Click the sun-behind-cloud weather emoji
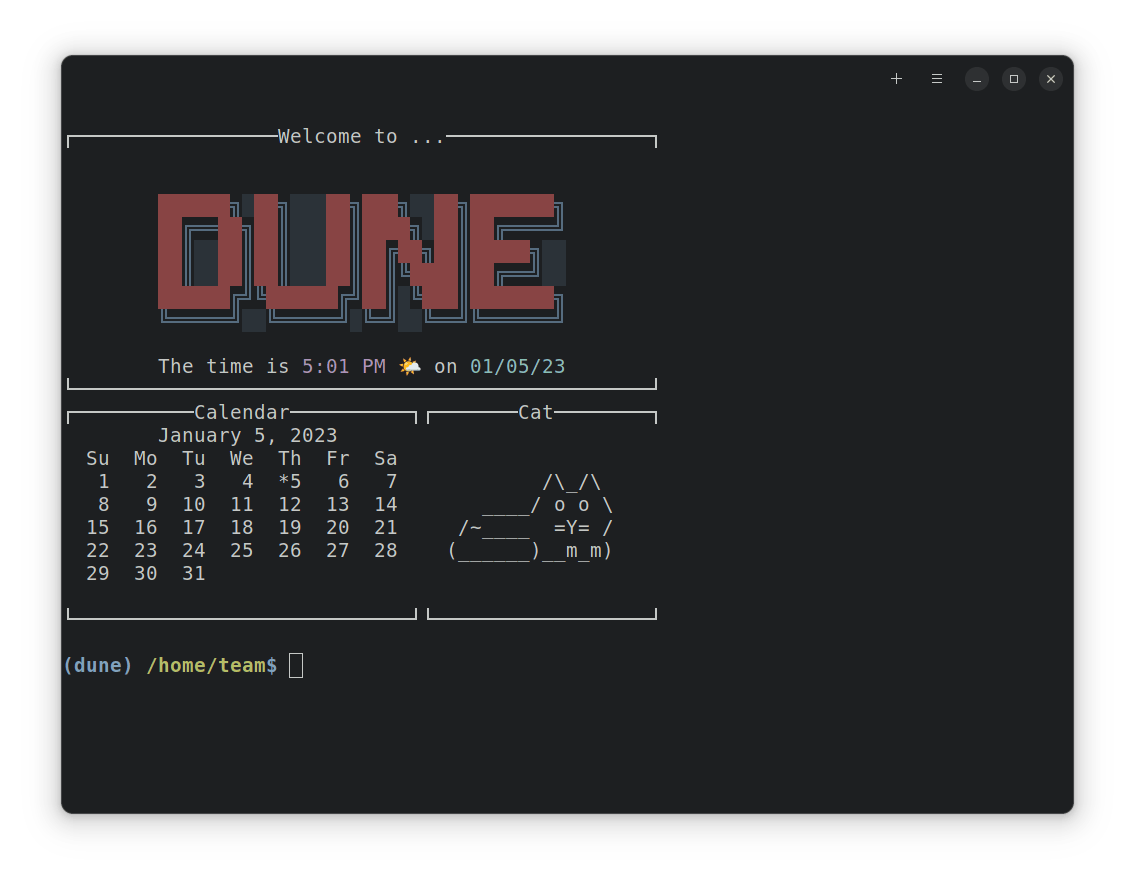1135x881 pixels. point(410,367)
